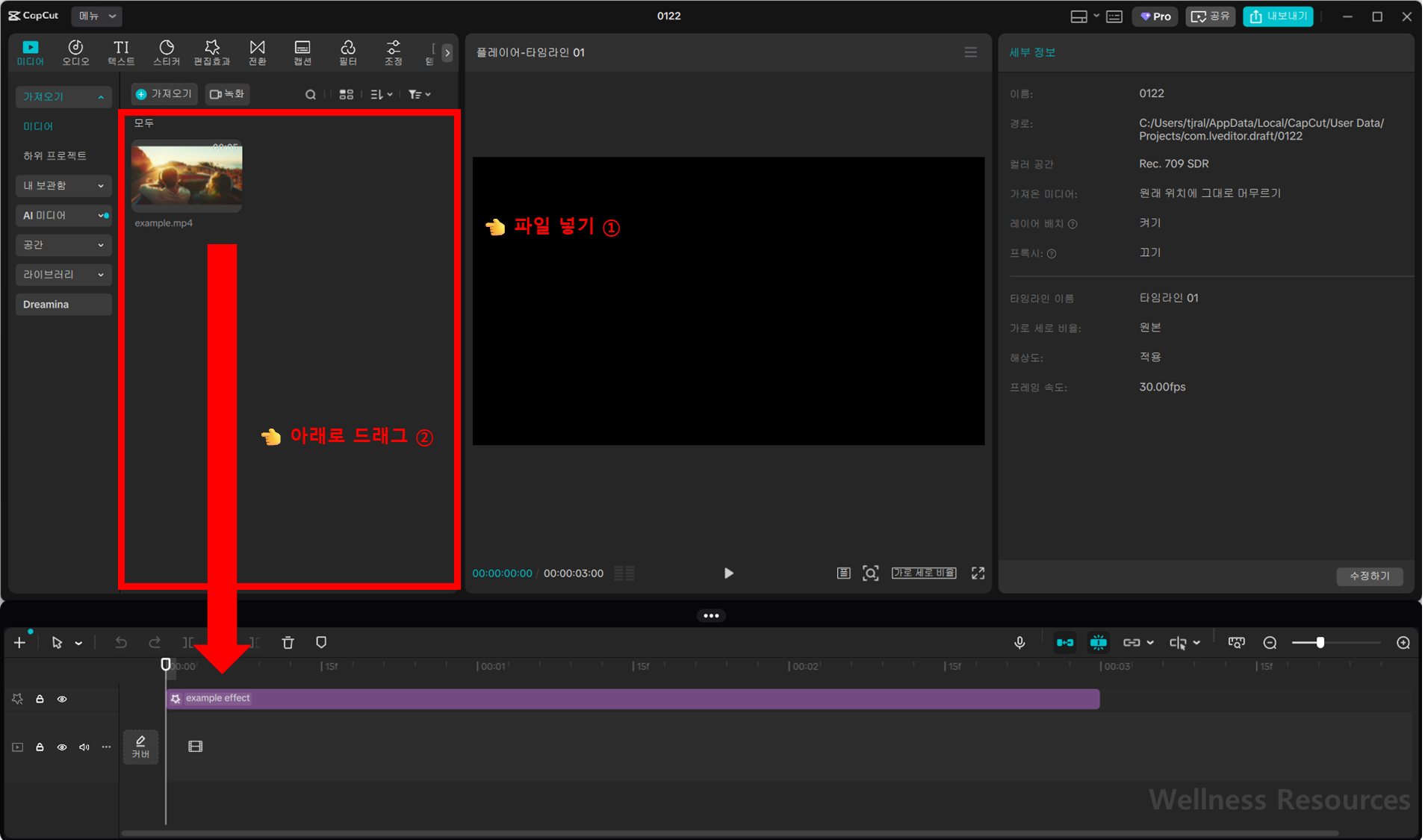Click the undo icon
This screenshot has height=840, width=1428.
[121, 642]
